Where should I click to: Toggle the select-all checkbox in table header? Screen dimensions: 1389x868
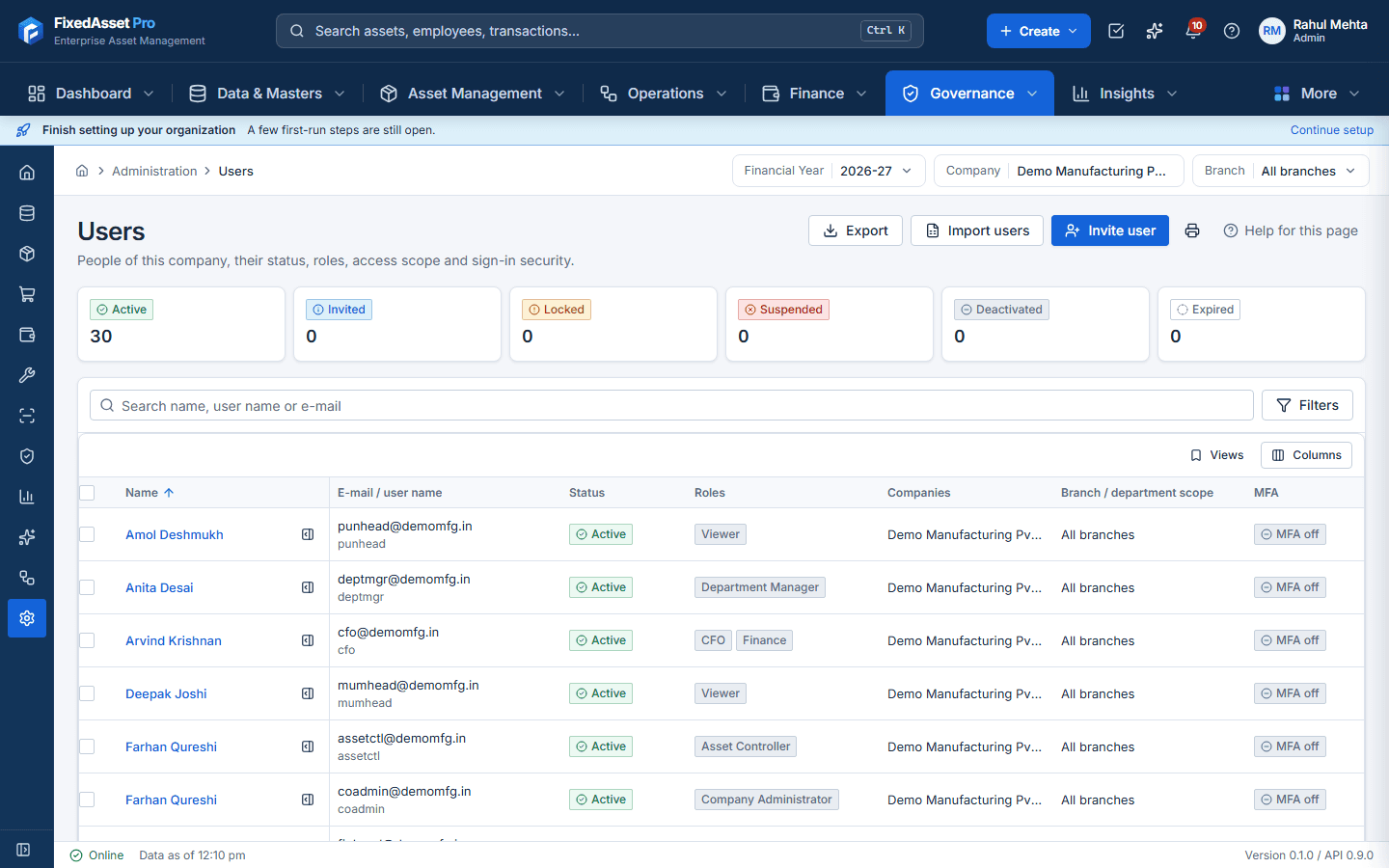[87, 493]
